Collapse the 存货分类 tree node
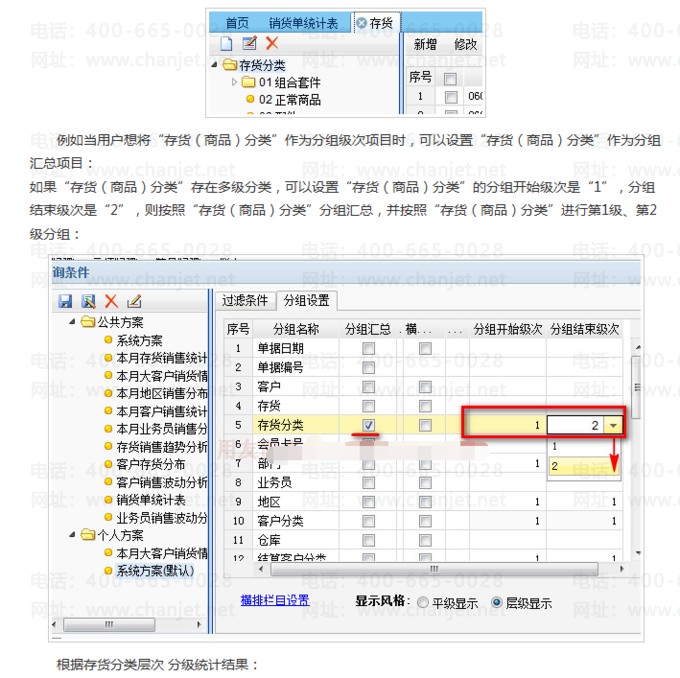This screenshot has height=678, width=680. click(215, 65)
